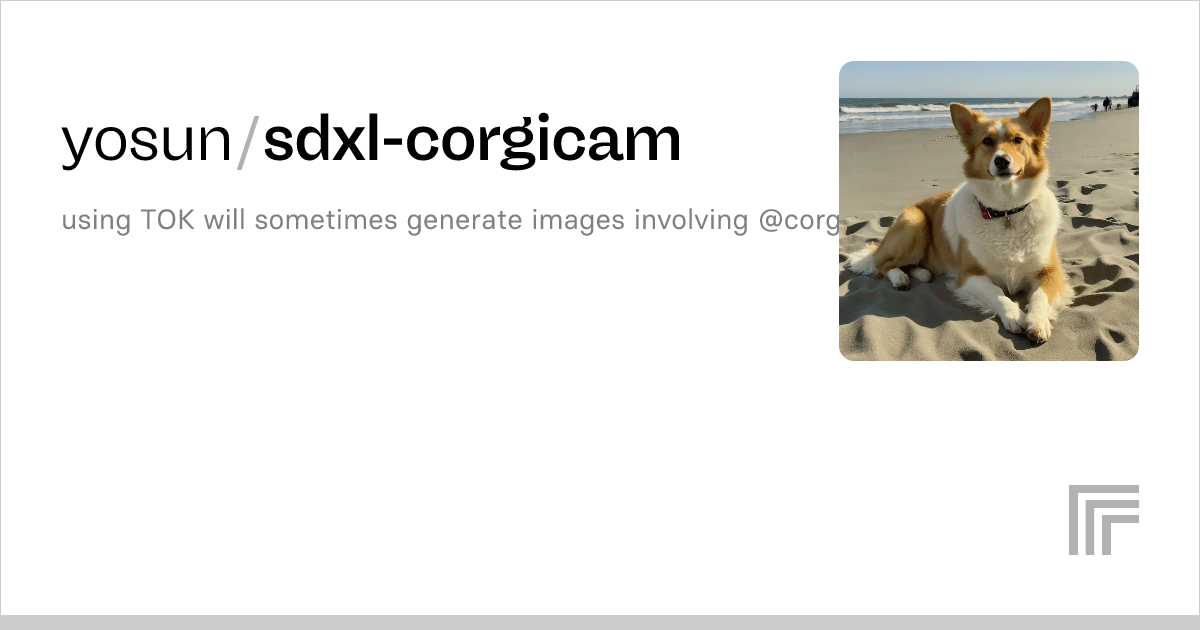Screen dimensions: 1200x630
Task: Click the word sometimes in the description
Action: 324,220
